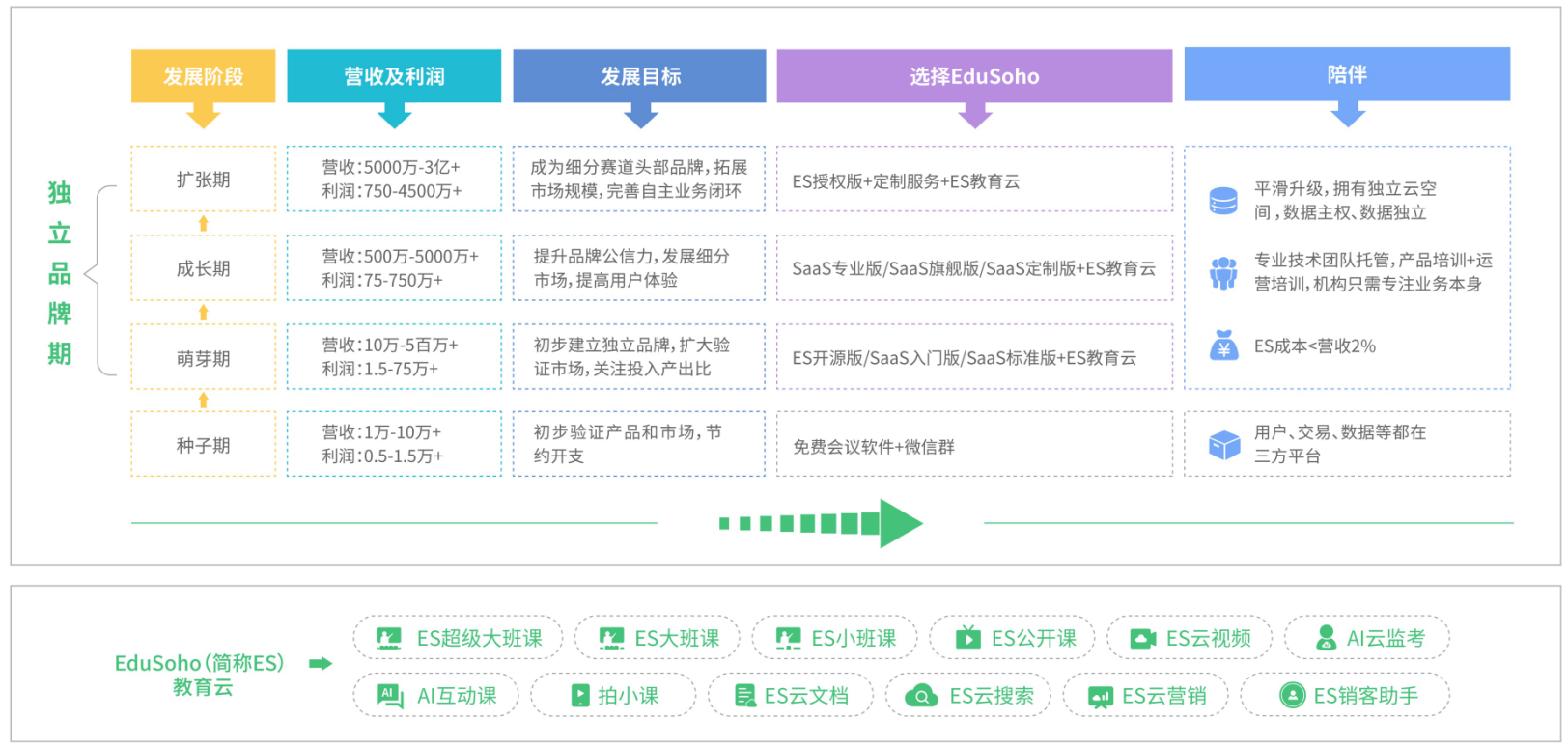Select the 营收及利润 teal header
The height and width of the screenshot is (747, 1568).
(394, 76)
